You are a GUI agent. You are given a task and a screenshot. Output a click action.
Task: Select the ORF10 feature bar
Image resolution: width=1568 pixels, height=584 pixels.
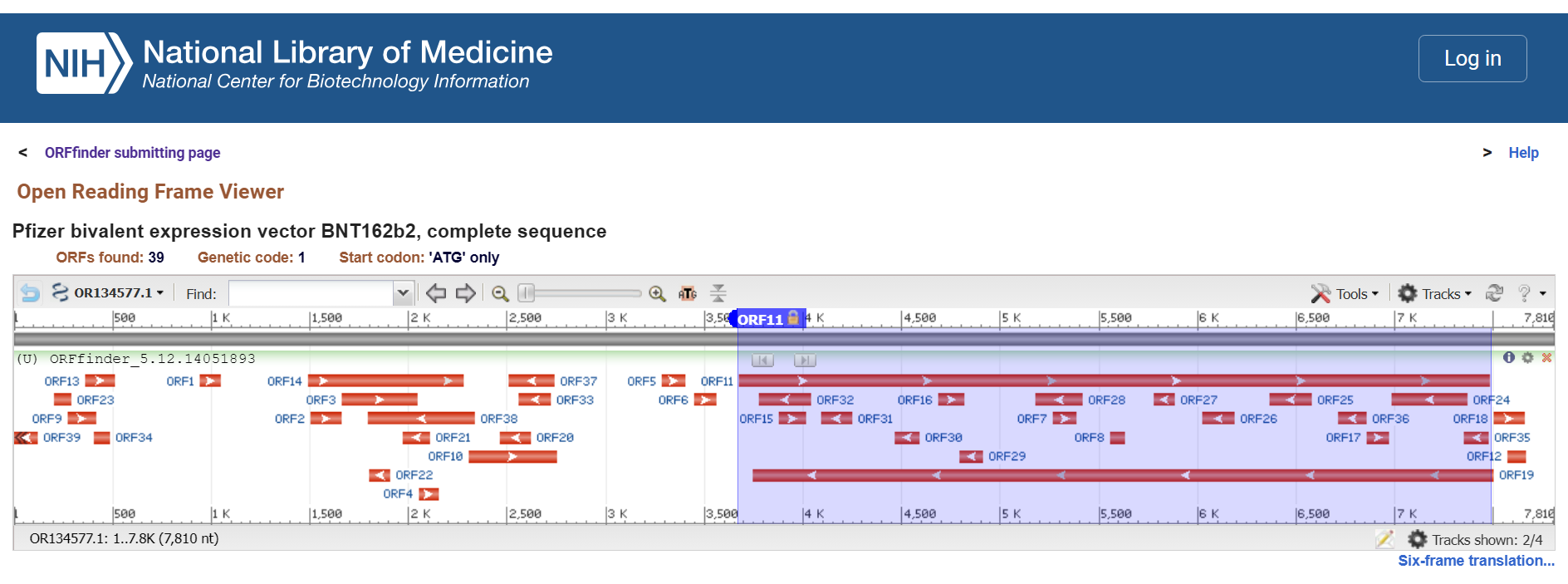[x=512, y=456]
